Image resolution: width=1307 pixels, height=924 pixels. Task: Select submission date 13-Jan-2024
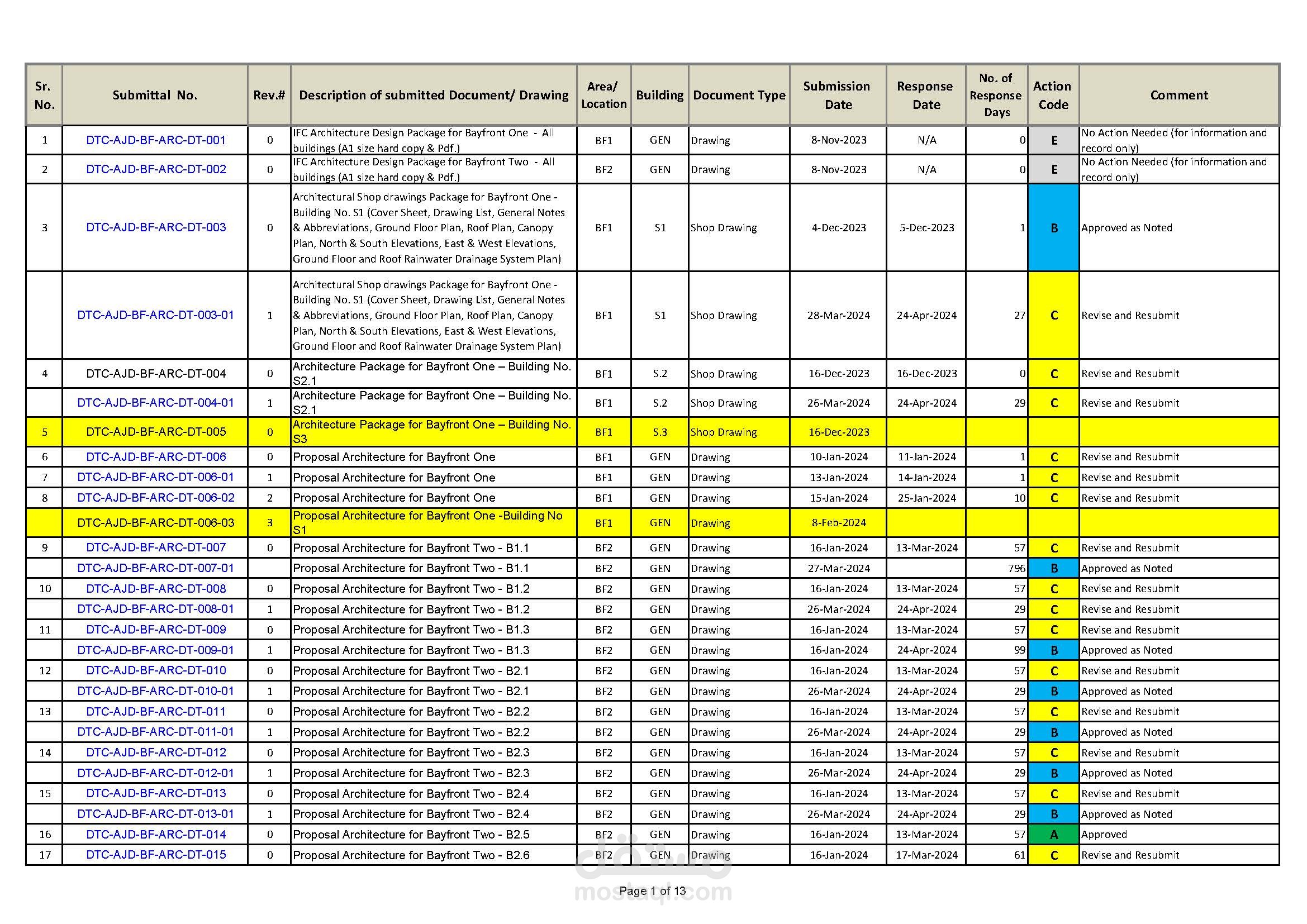click(839, 477)
